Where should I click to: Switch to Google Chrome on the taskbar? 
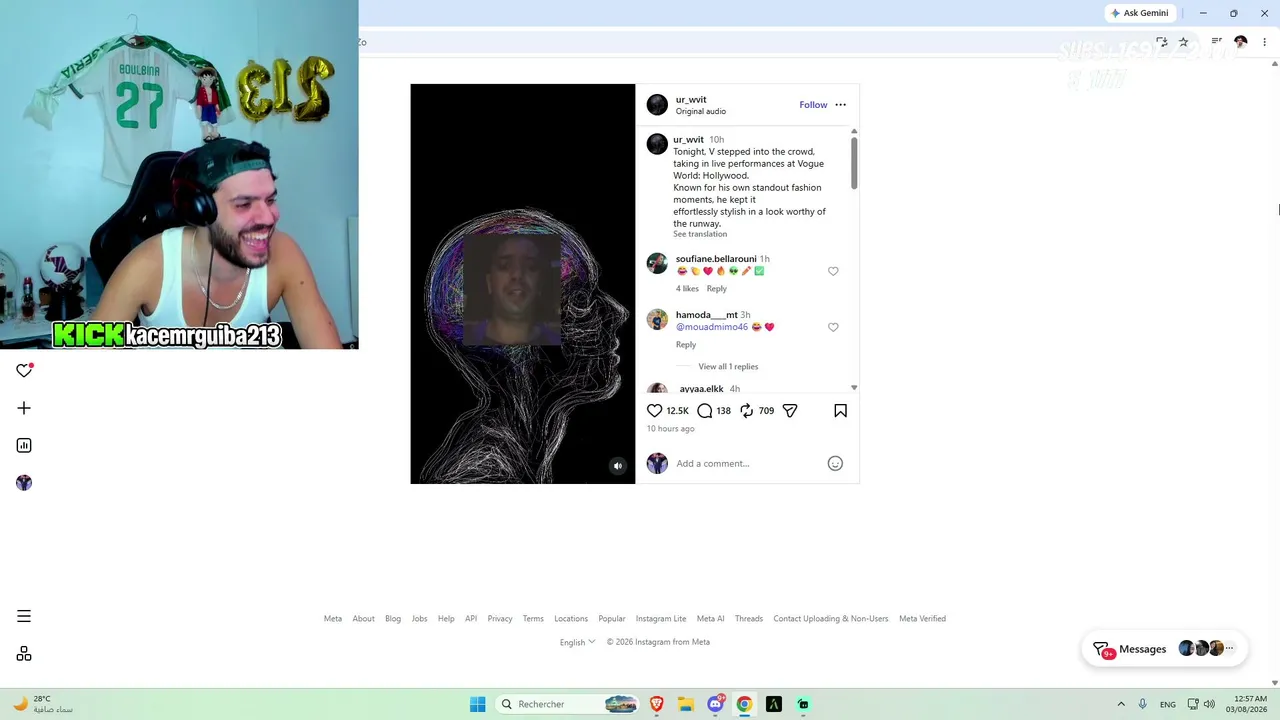coord(744,704)
